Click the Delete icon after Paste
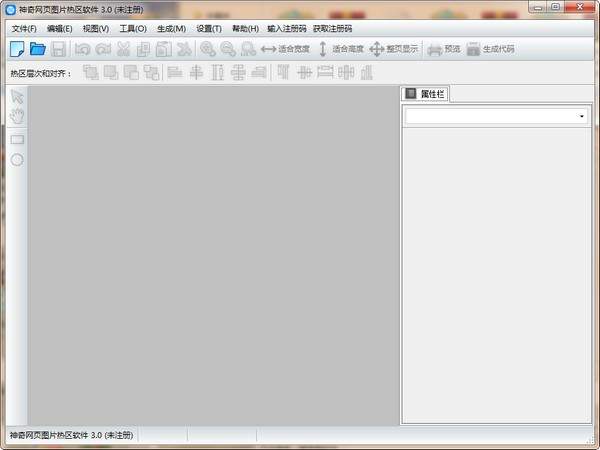600x450 pixels. tap(184, 49)
